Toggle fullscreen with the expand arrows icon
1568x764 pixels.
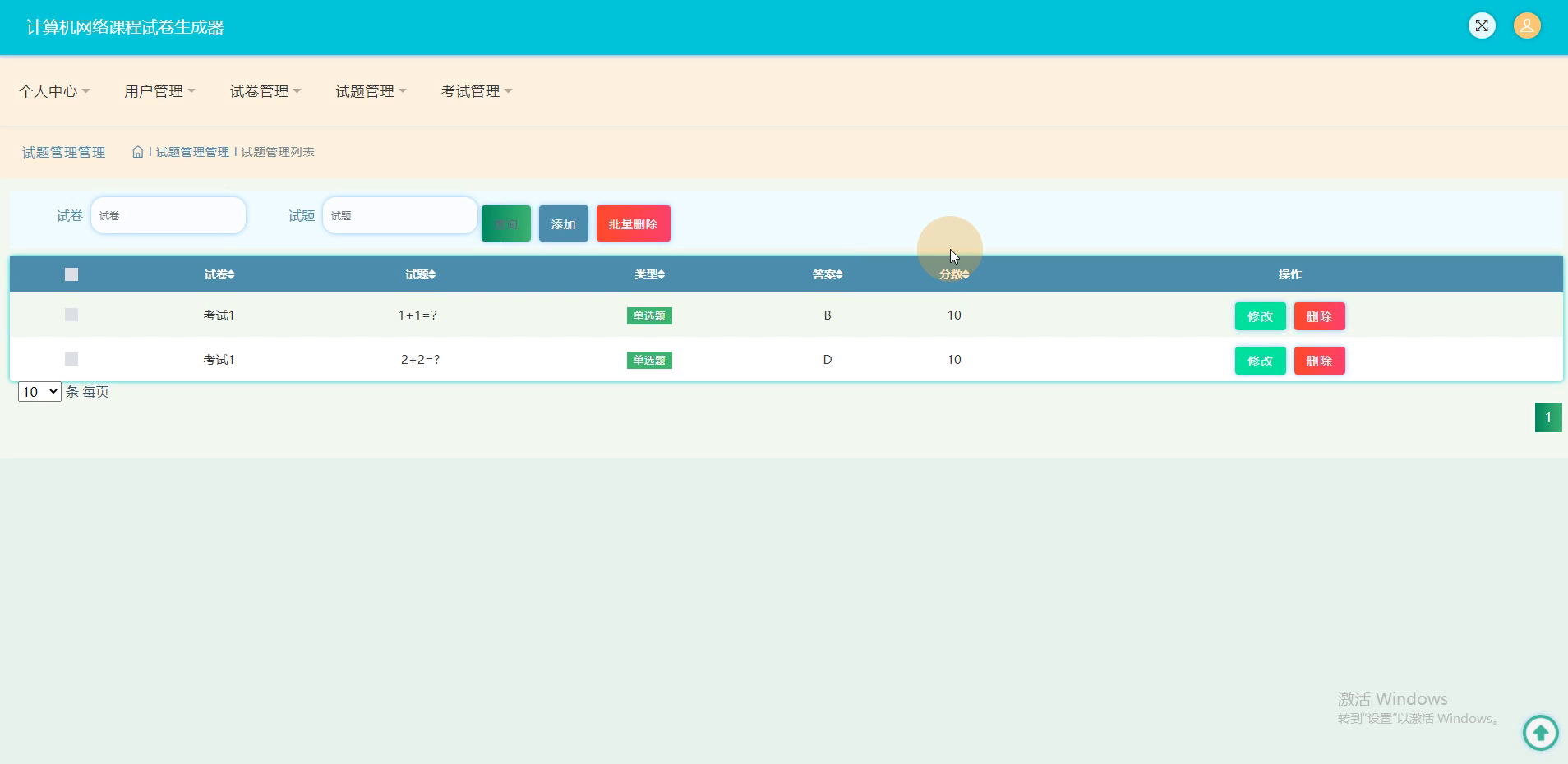pyautogui.click(x=1482, y=25)
